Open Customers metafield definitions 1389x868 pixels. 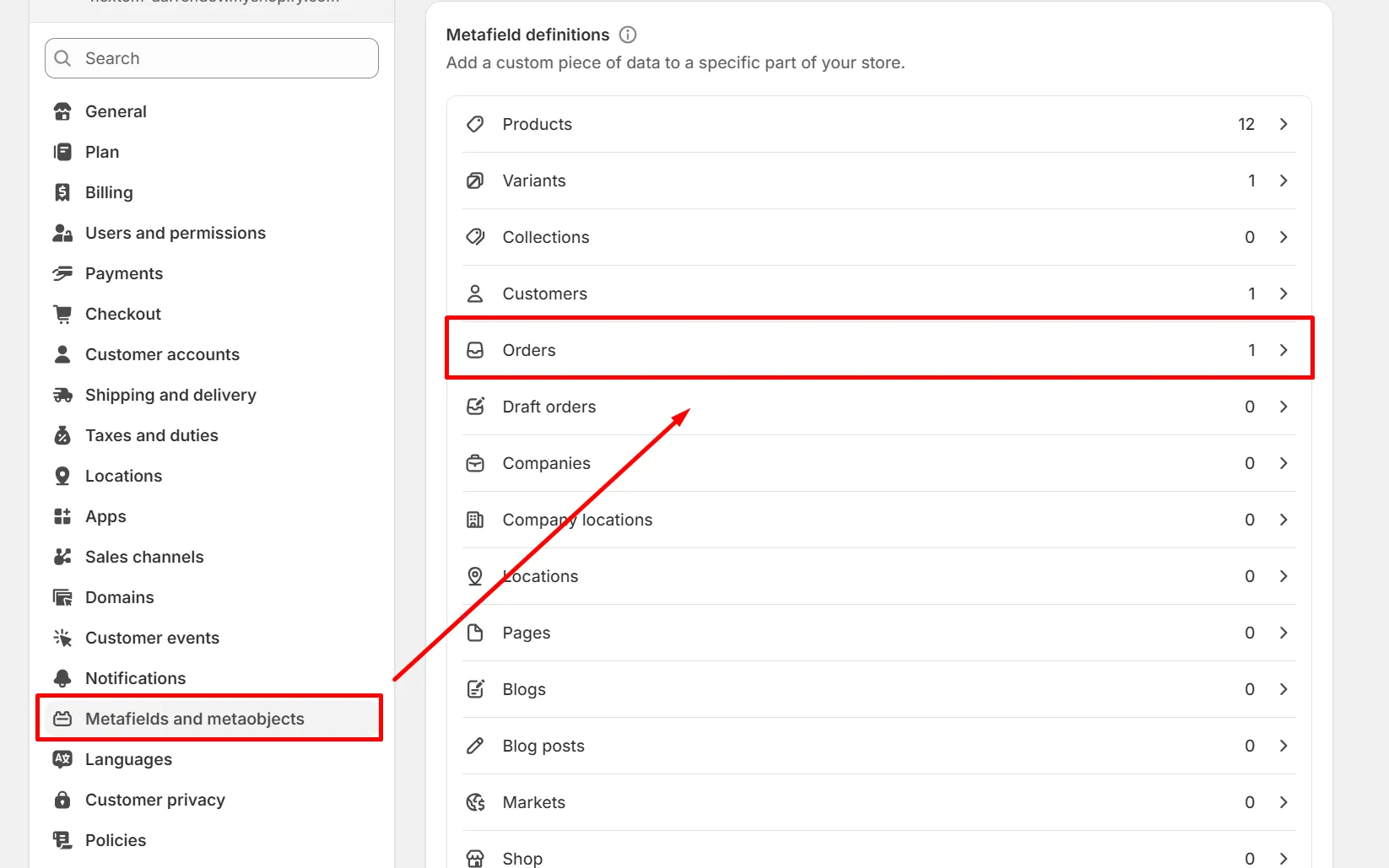coord(878,294)
